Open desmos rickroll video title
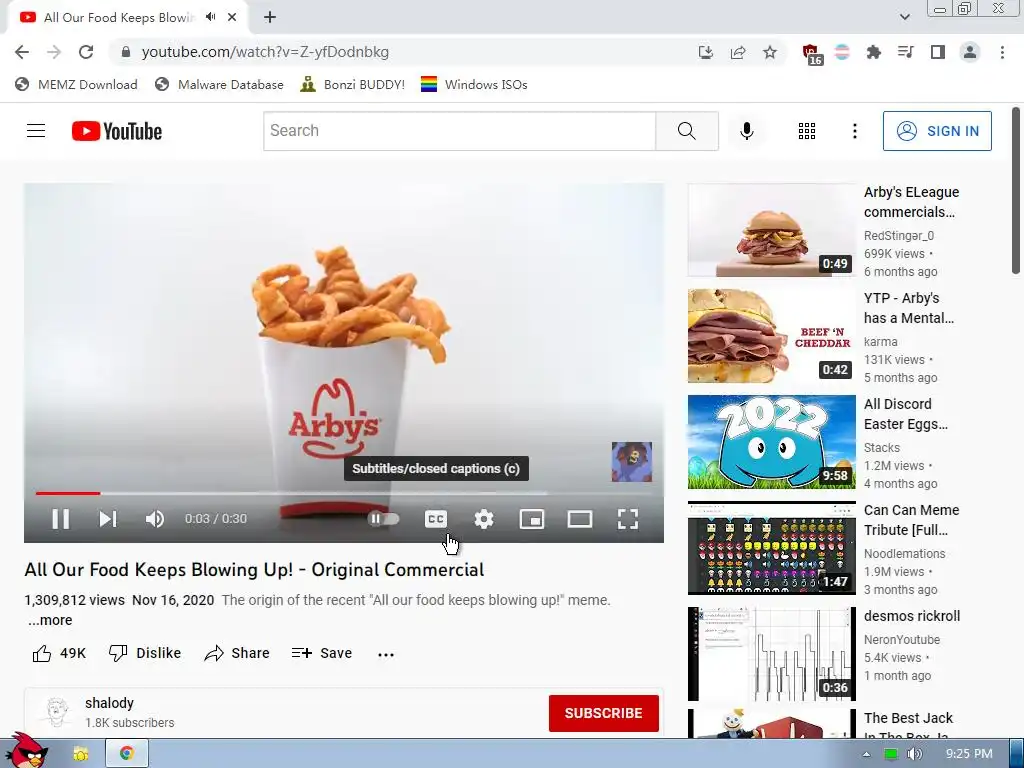 tap(912, 616)
